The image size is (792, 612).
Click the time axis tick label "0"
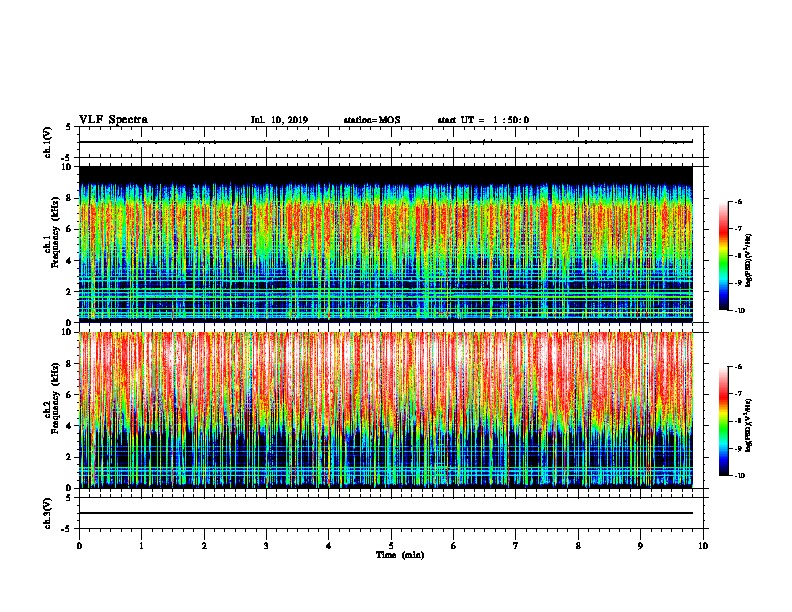(x=79, y=546)
